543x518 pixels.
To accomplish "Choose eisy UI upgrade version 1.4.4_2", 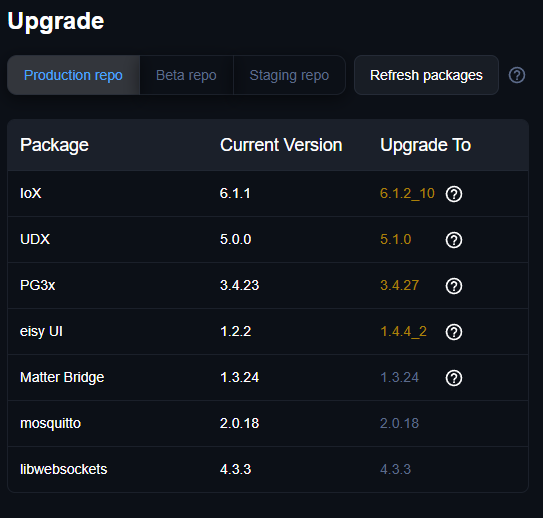I will point(403,332).
